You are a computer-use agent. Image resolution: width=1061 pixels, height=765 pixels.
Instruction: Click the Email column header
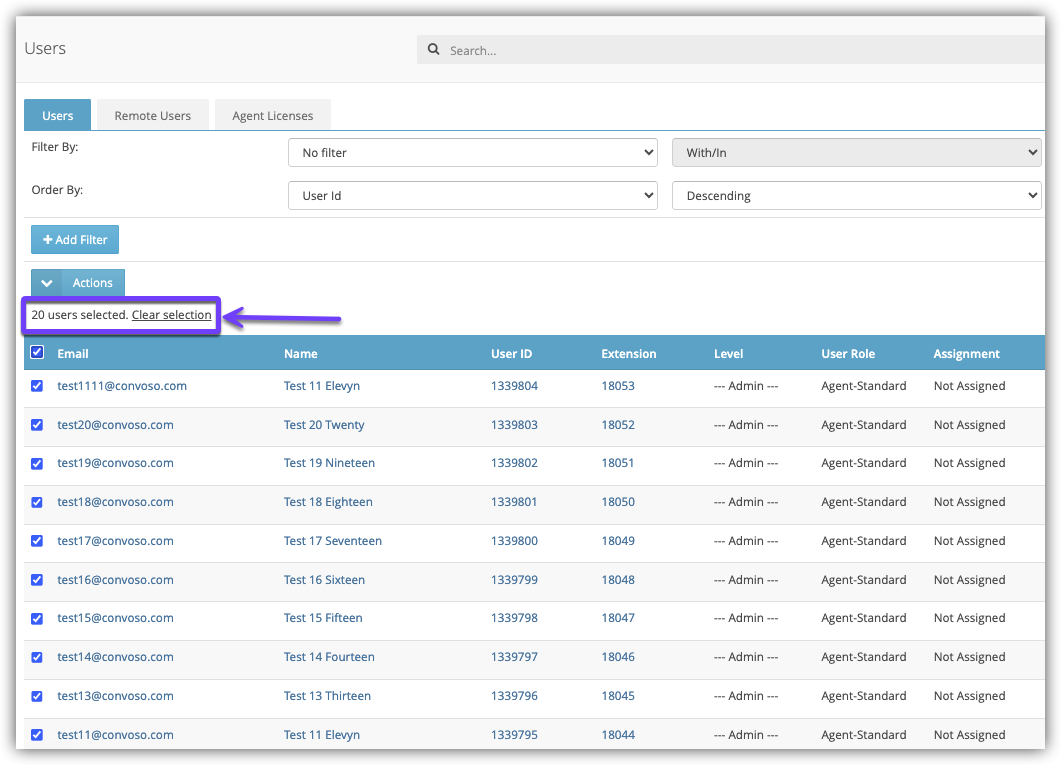pyautogui.click(x=73, y=354)
